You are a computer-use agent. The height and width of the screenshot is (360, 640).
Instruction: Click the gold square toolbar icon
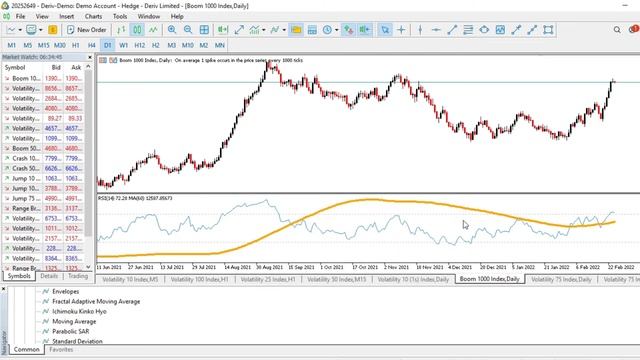click(x=53, y=30)
